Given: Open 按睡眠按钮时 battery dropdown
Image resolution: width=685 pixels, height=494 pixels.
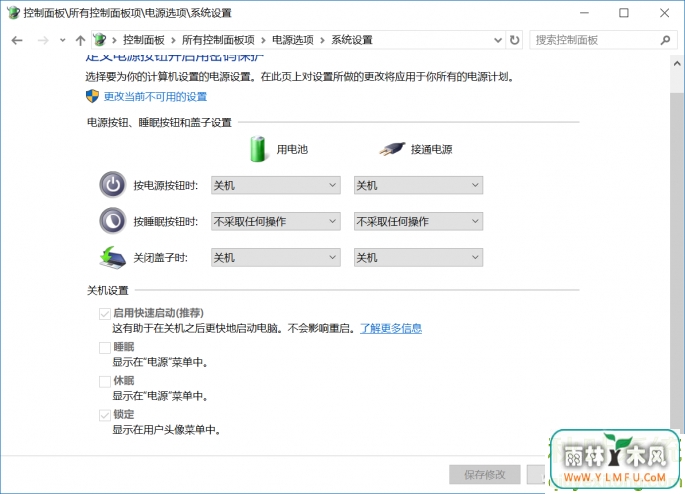Looking at the screenshot, I should [276, 221].
